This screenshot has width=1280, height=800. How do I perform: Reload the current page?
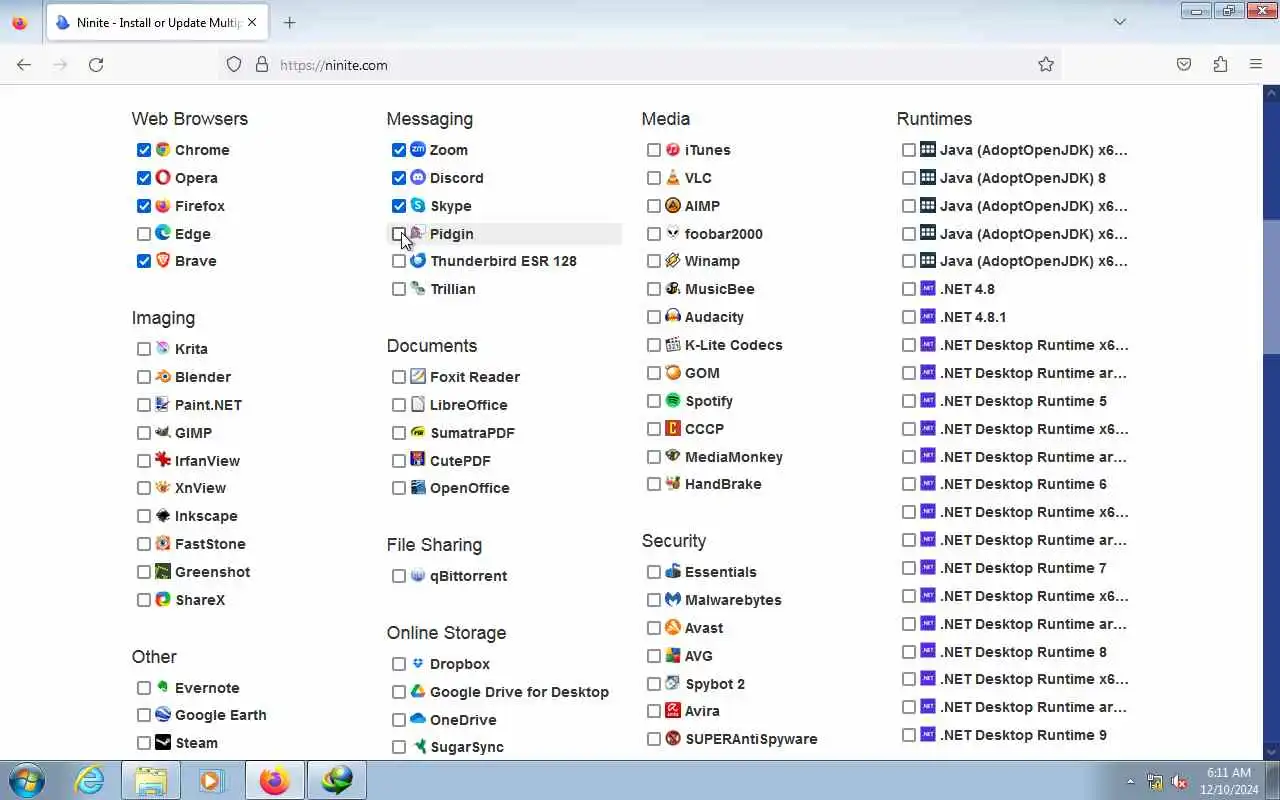pyautogui.click(x=96, y=64)
